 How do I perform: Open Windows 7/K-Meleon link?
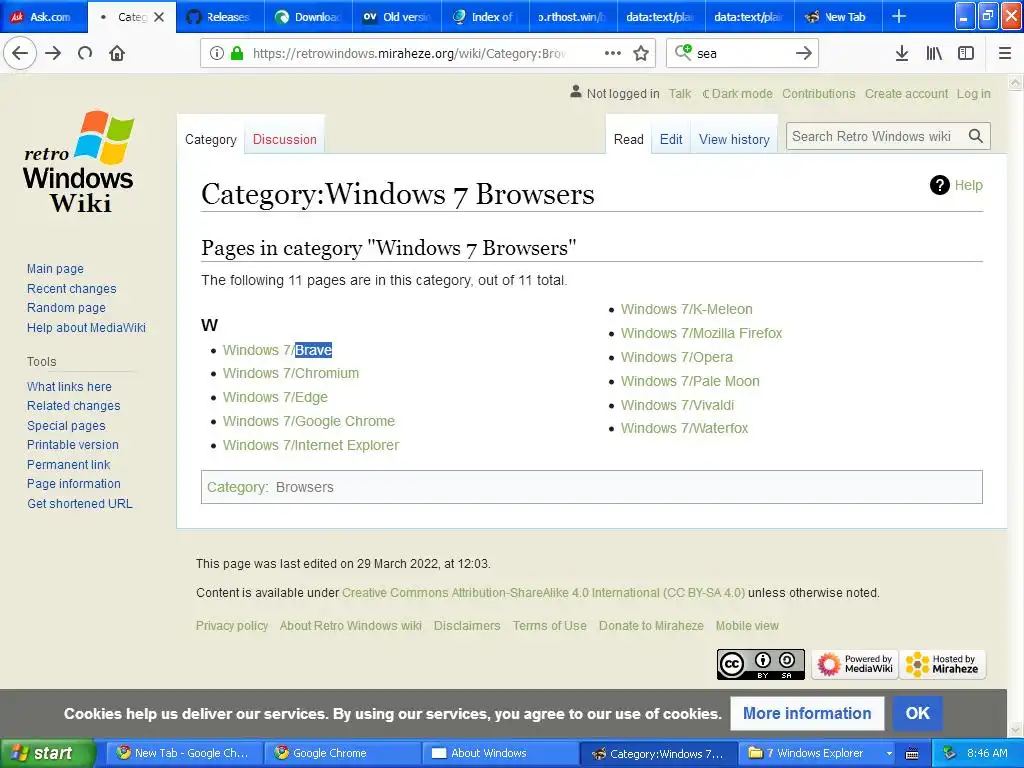click(686, 310)
